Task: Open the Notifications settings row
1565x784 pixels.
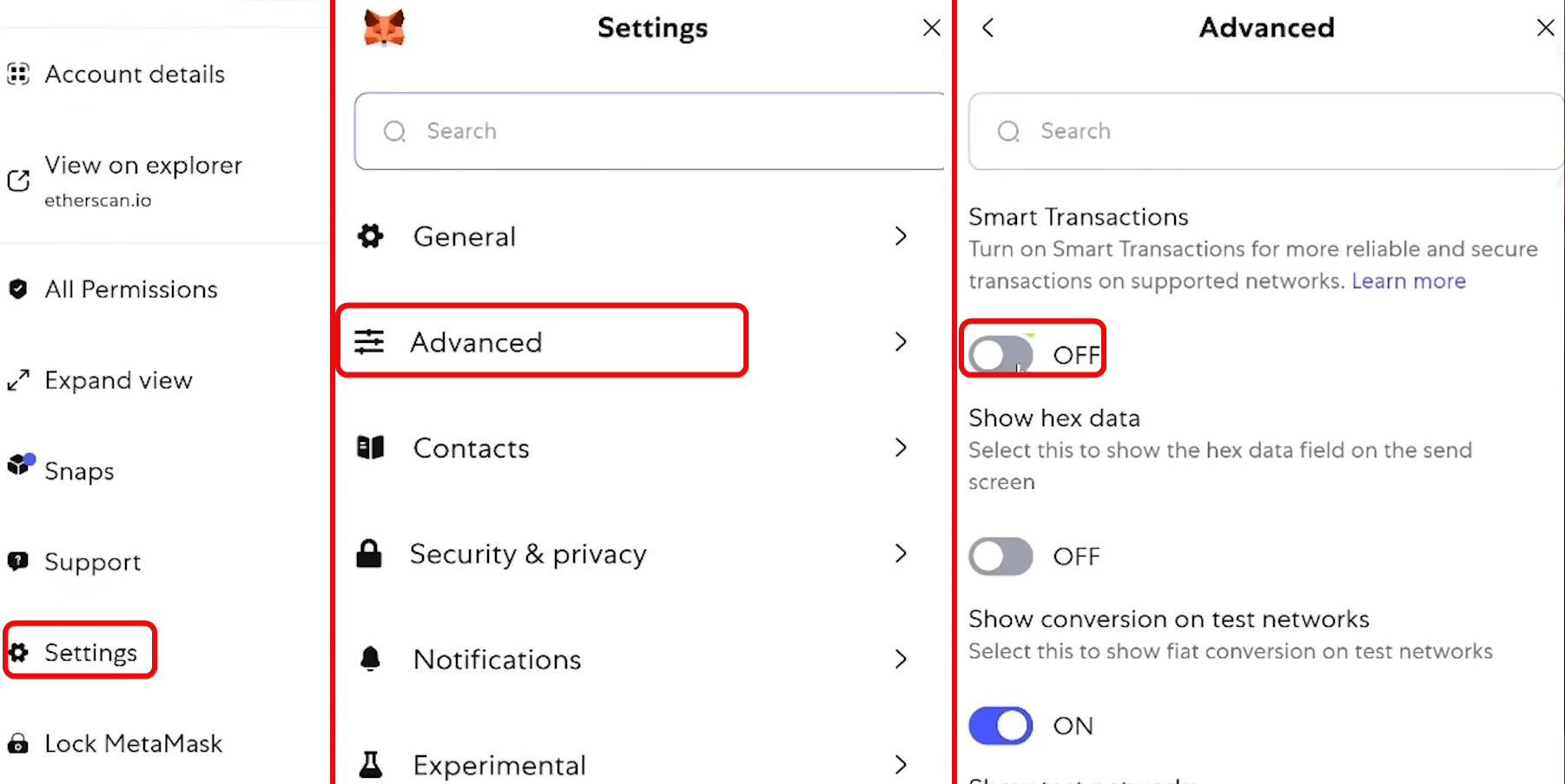Action: click(497, 660)
